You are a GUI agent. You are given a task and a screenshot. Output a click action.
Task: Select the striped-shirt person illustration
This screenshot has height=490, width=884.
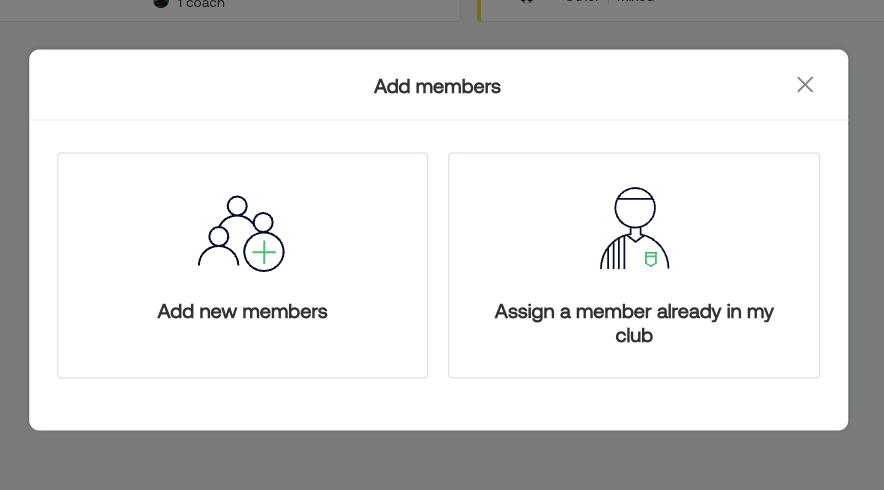click(634, 228)
